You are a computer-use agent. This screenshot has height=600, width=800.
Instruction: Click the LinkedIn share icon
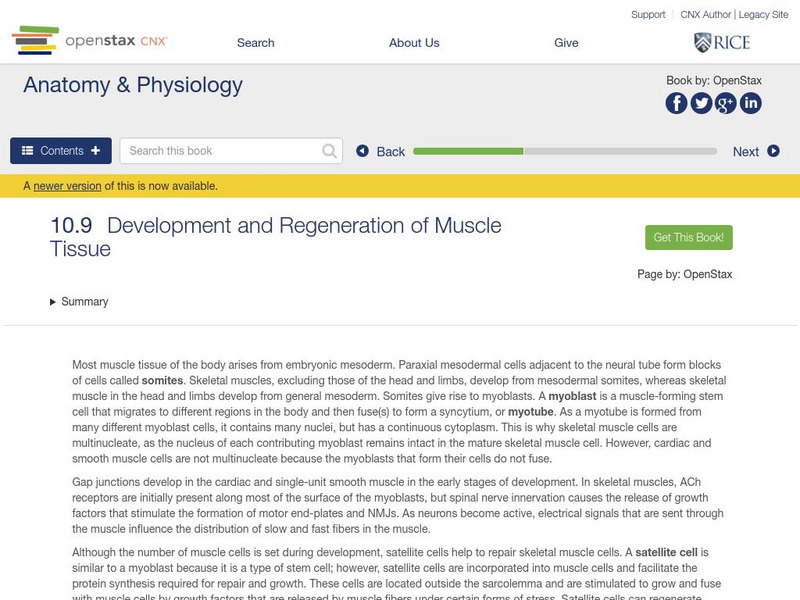click(x=750, y=103)
